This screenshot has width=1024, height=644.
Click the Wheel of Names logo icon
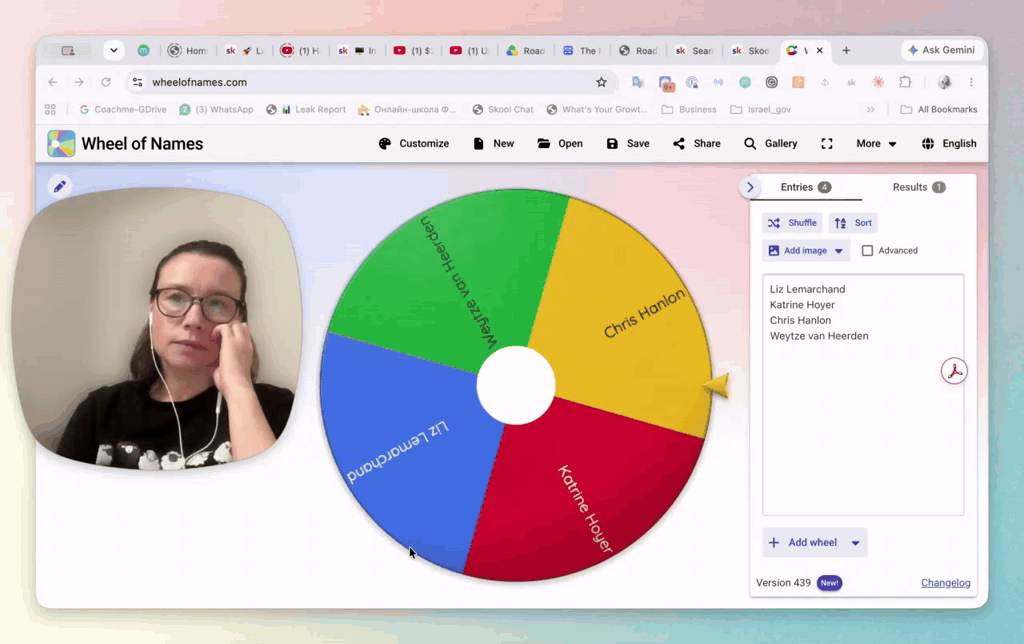[61, 144]
